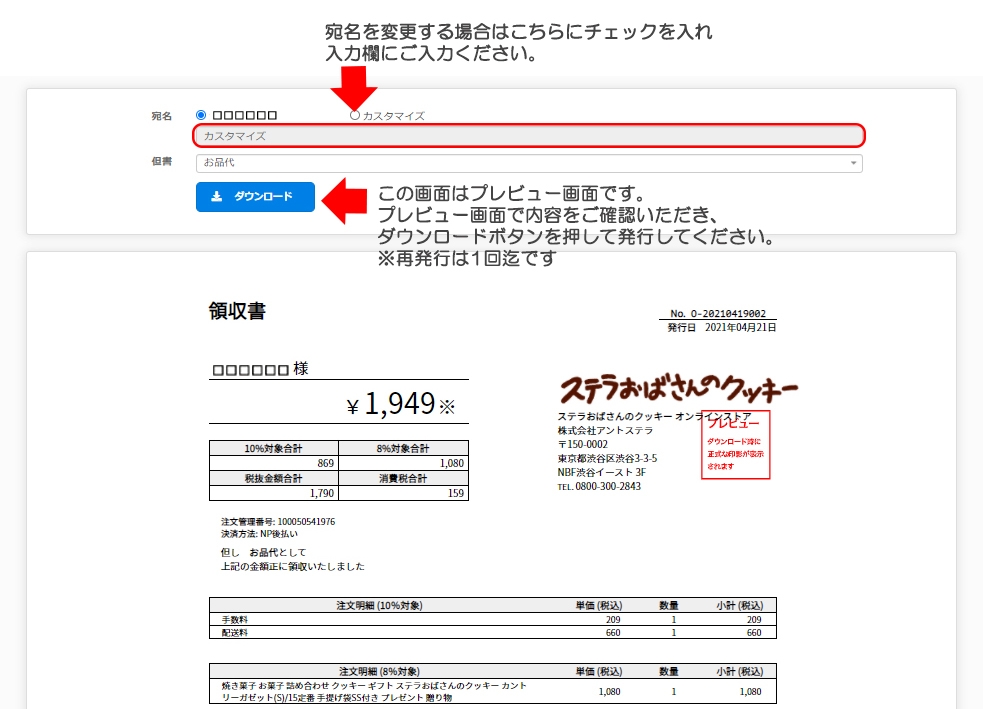The height and width of the screenshot is (709, 983).
Task: Select the default 宛名 radio button
Action: pos(201,116)
